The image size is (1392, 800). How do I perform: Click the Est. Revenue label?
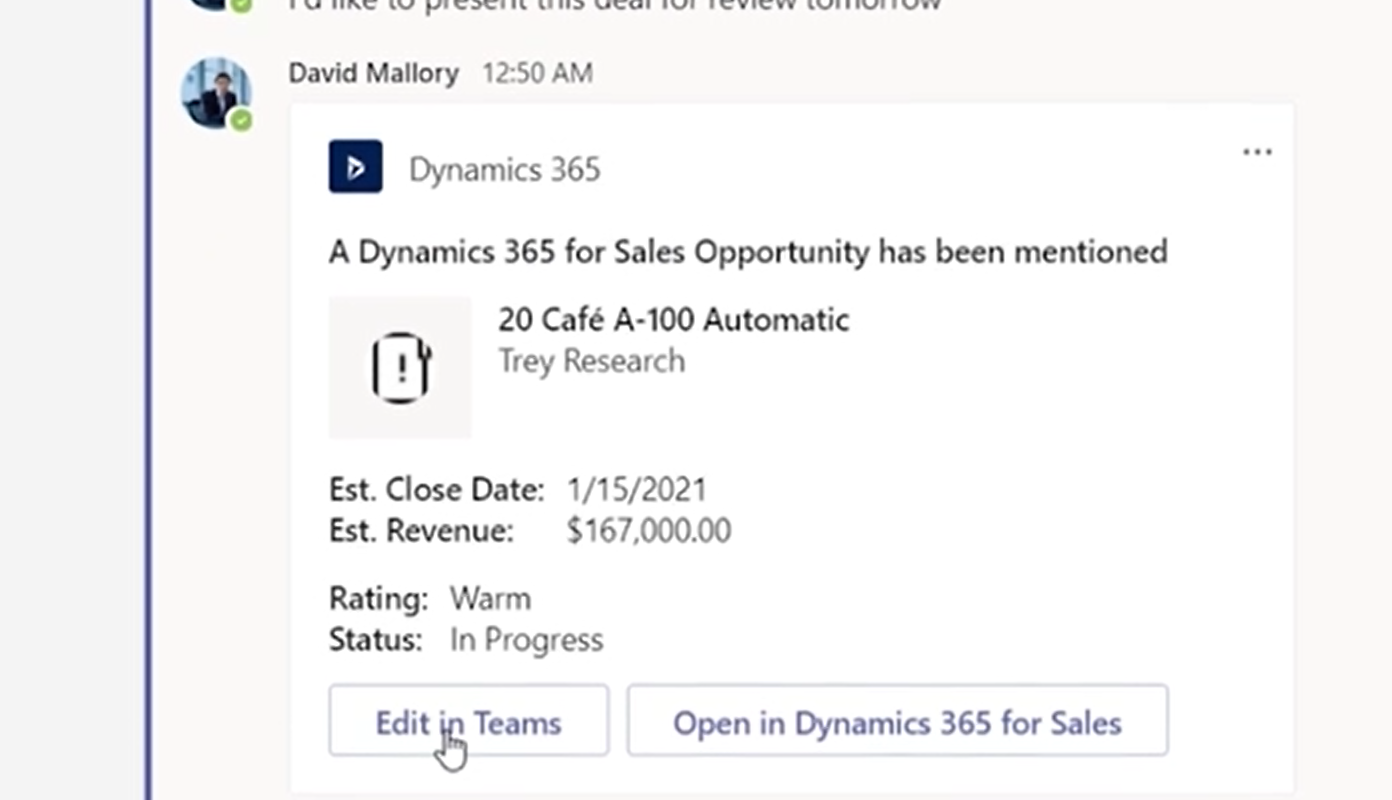click(x=421, y=530)
